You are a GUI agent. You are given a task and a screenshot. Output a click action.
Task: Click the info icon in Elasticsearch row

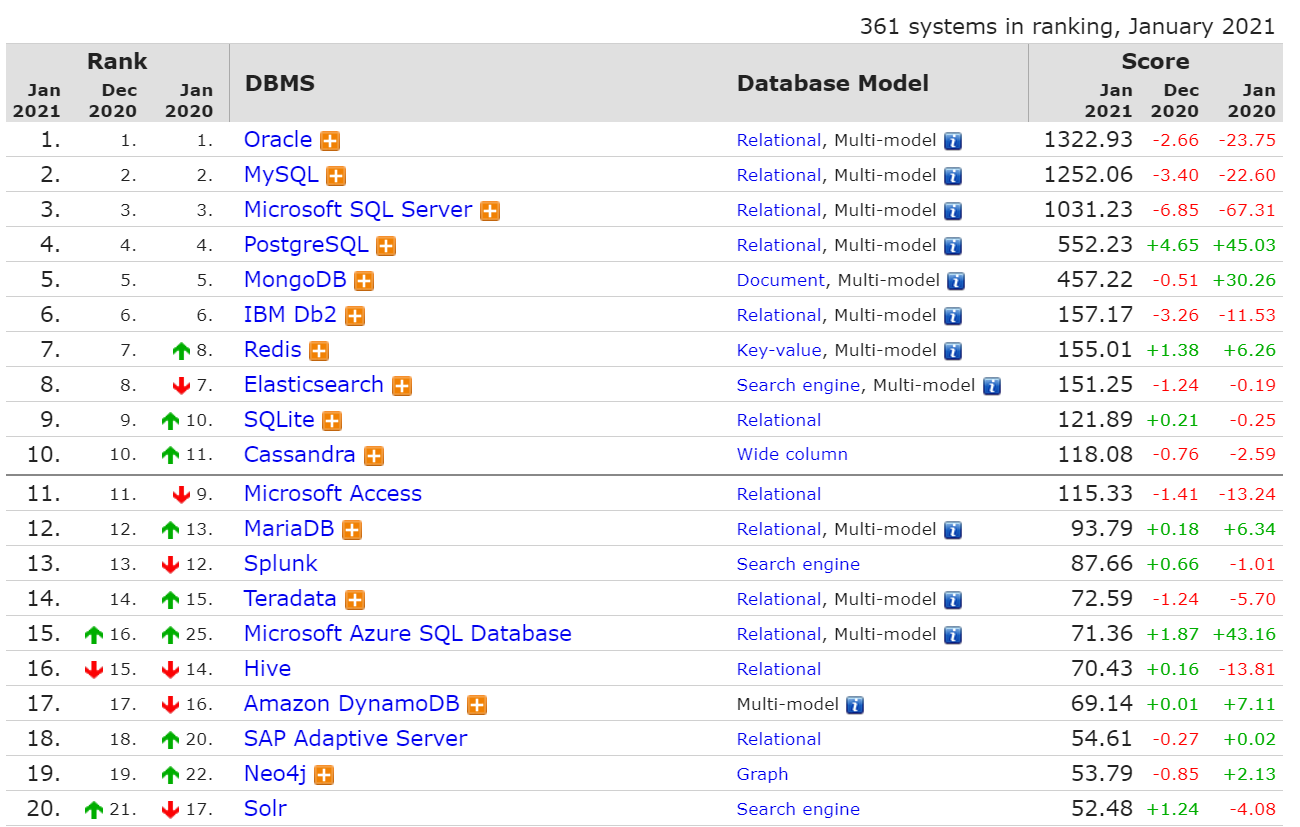click(991, 386)
